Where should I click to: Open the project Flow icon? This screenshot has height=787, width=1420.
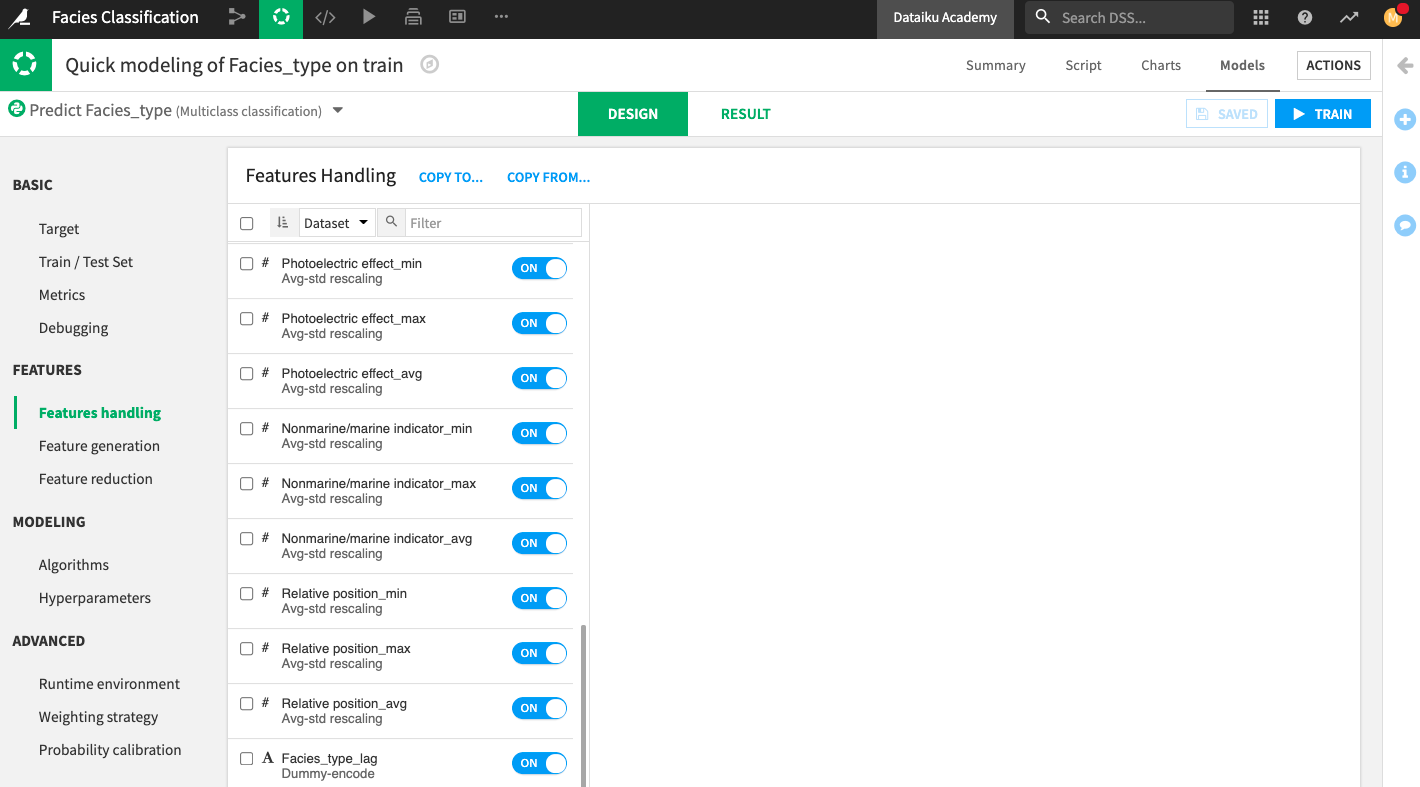pyautogui.click(x=236, y=17)
